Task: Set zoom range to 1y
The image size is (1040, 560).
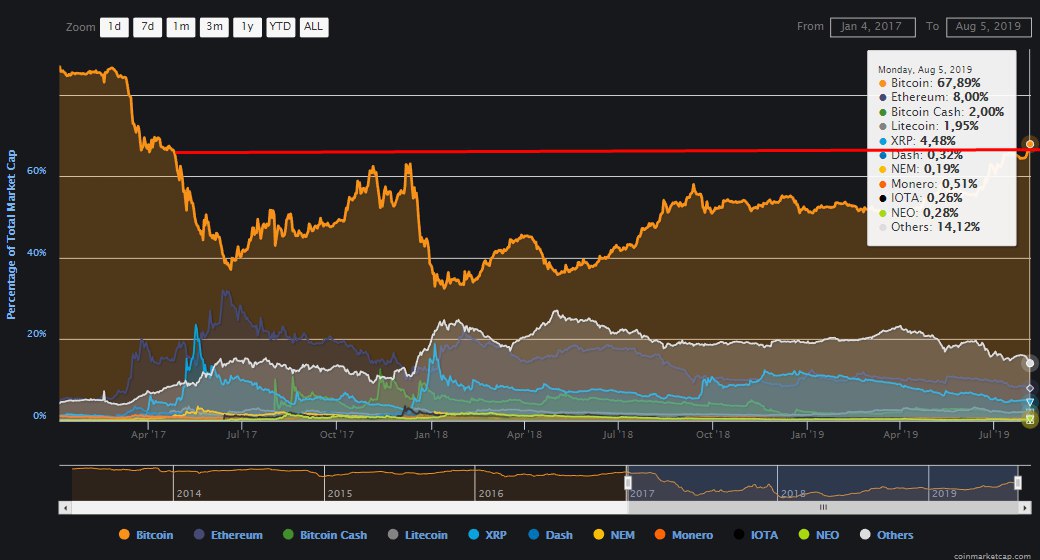Action: pos(247,27)
